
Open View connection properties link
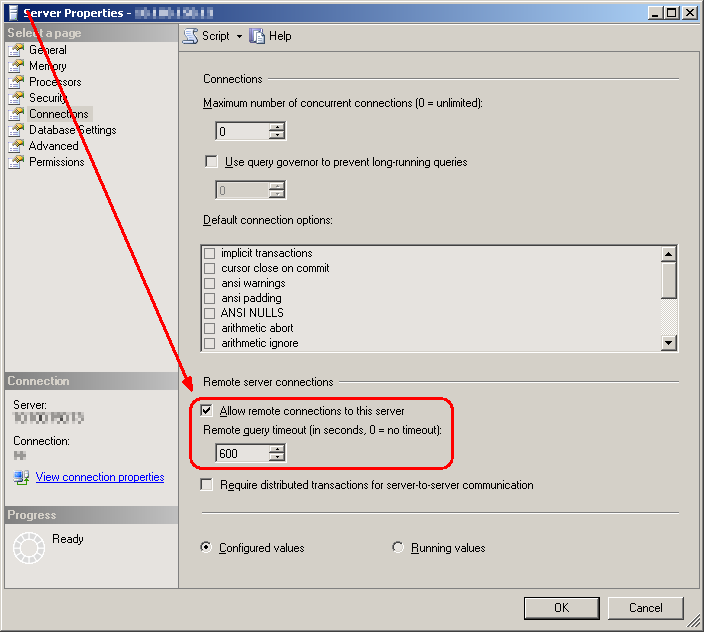100,478
